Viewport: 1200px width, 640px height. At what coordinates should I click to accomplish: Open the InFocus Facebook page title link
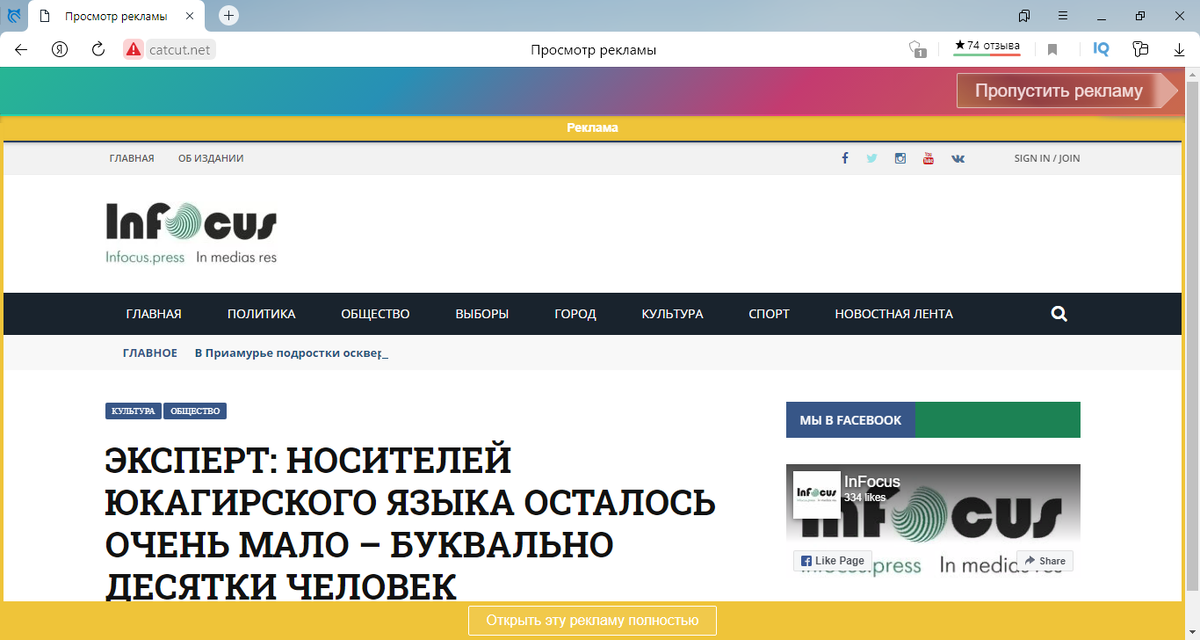(x=872, y=482)
